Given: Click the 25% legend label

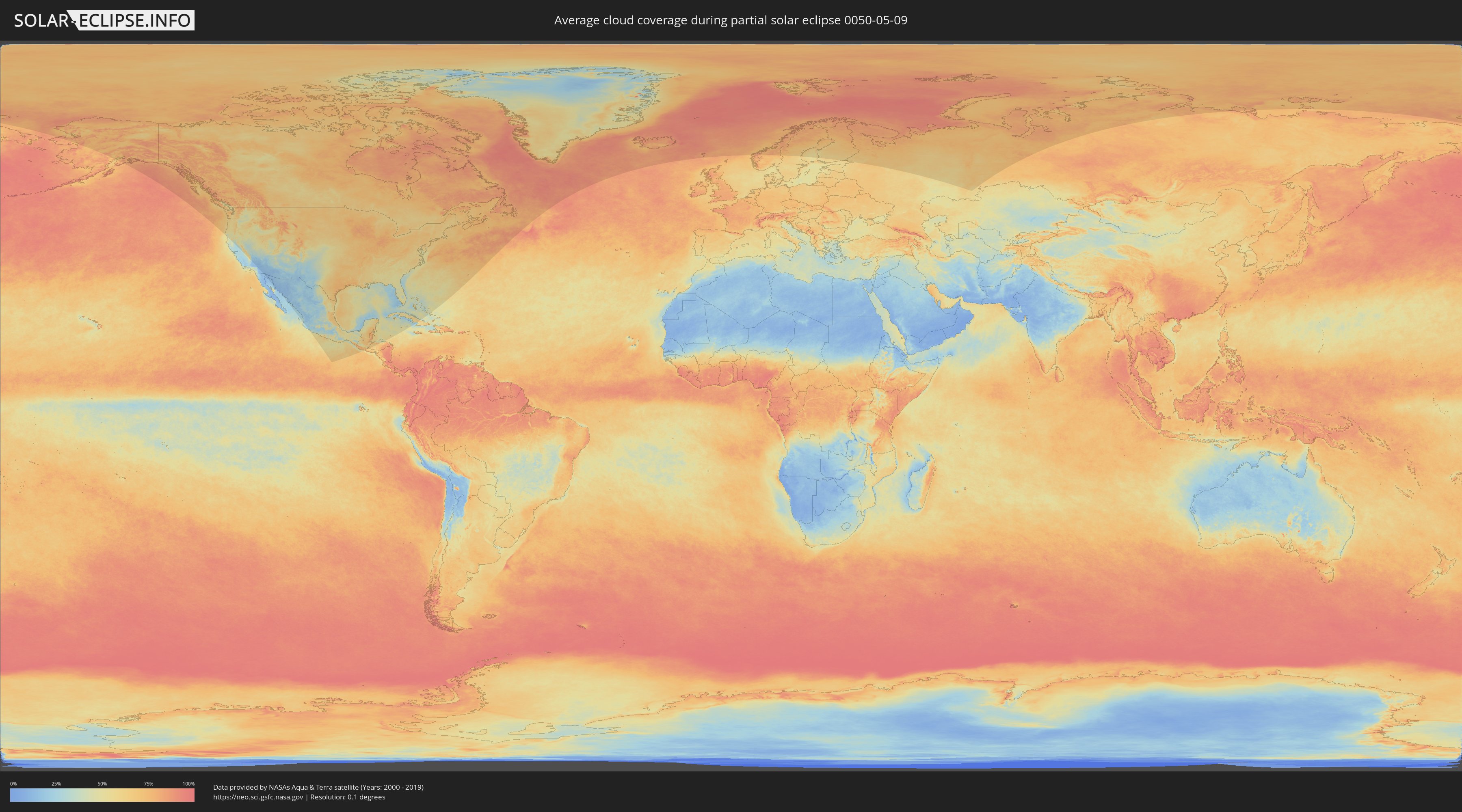Looking at the screenshot, I should point(56,784).
